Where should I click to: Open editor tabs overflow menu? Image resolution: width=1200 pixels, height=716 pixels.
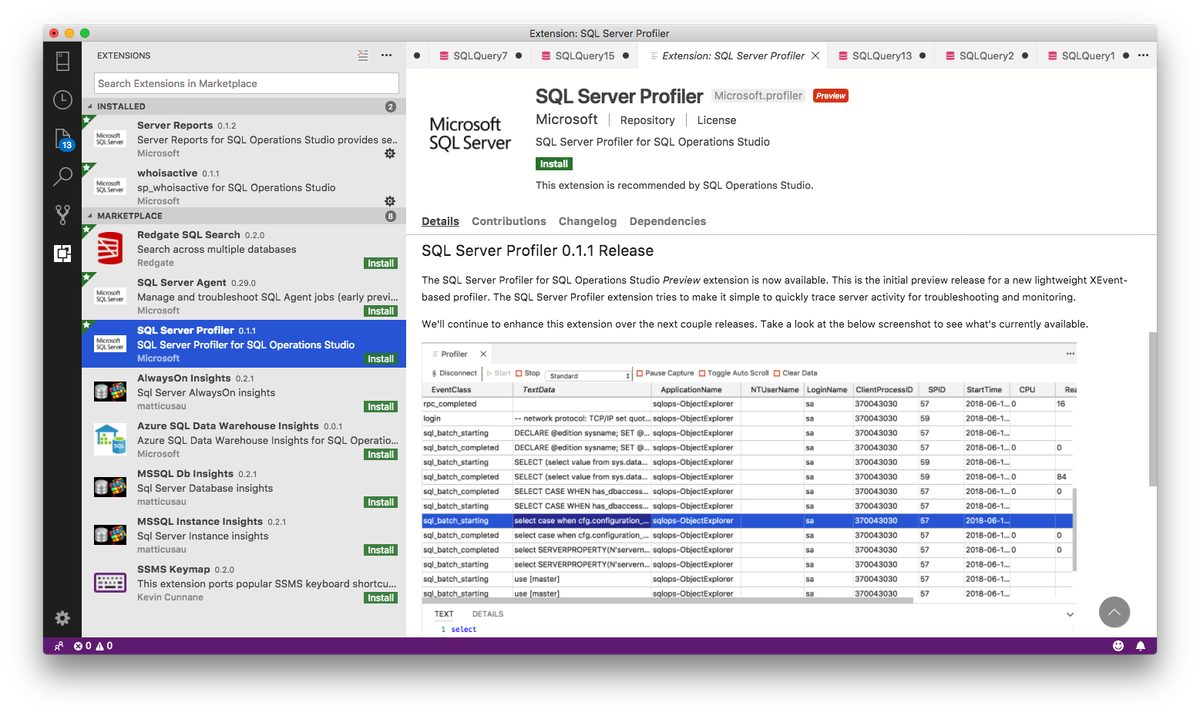[1144, 56]
